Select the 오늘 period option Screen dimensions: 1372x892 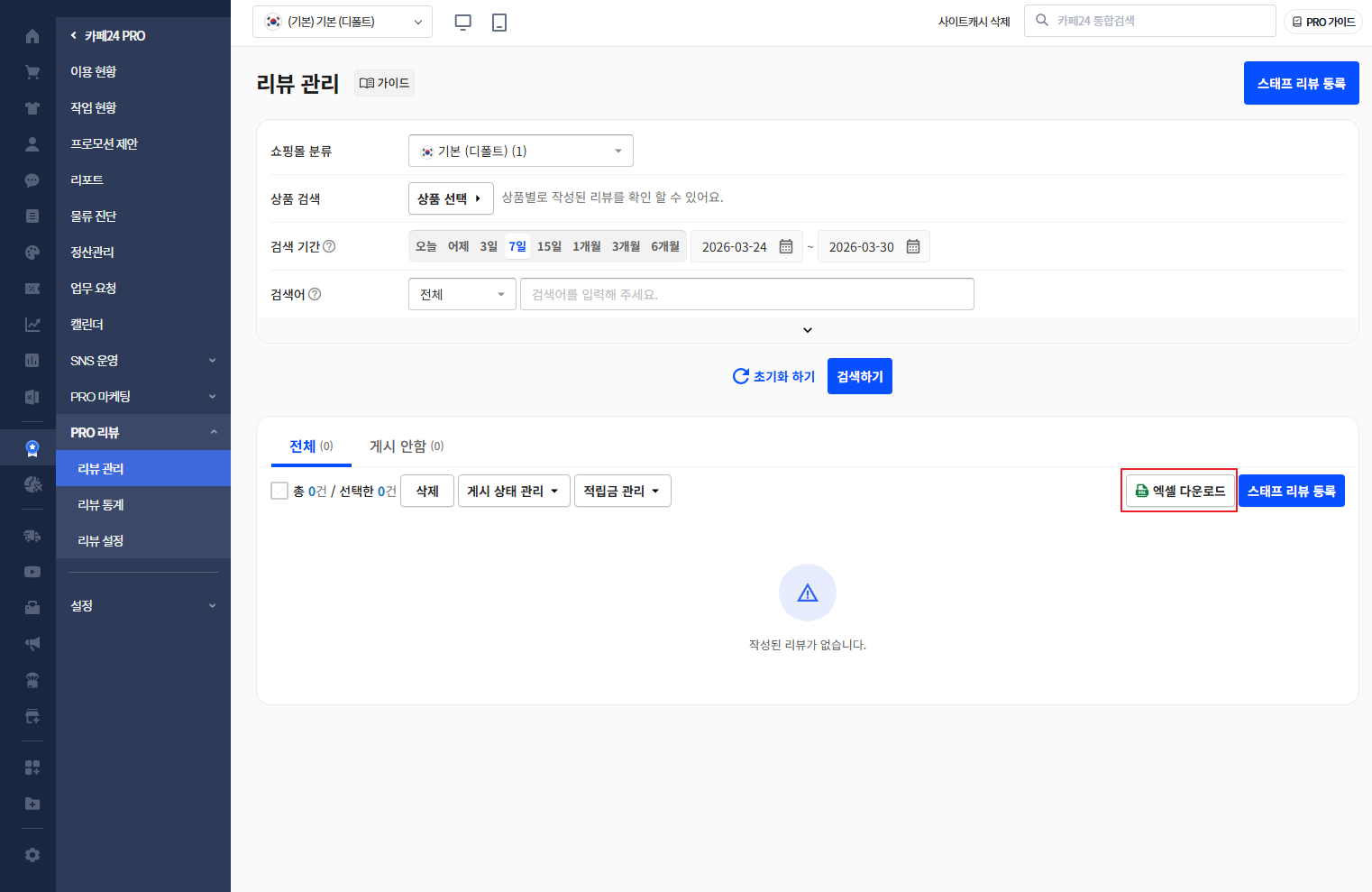pyautogui.click(x=426, y=246)
